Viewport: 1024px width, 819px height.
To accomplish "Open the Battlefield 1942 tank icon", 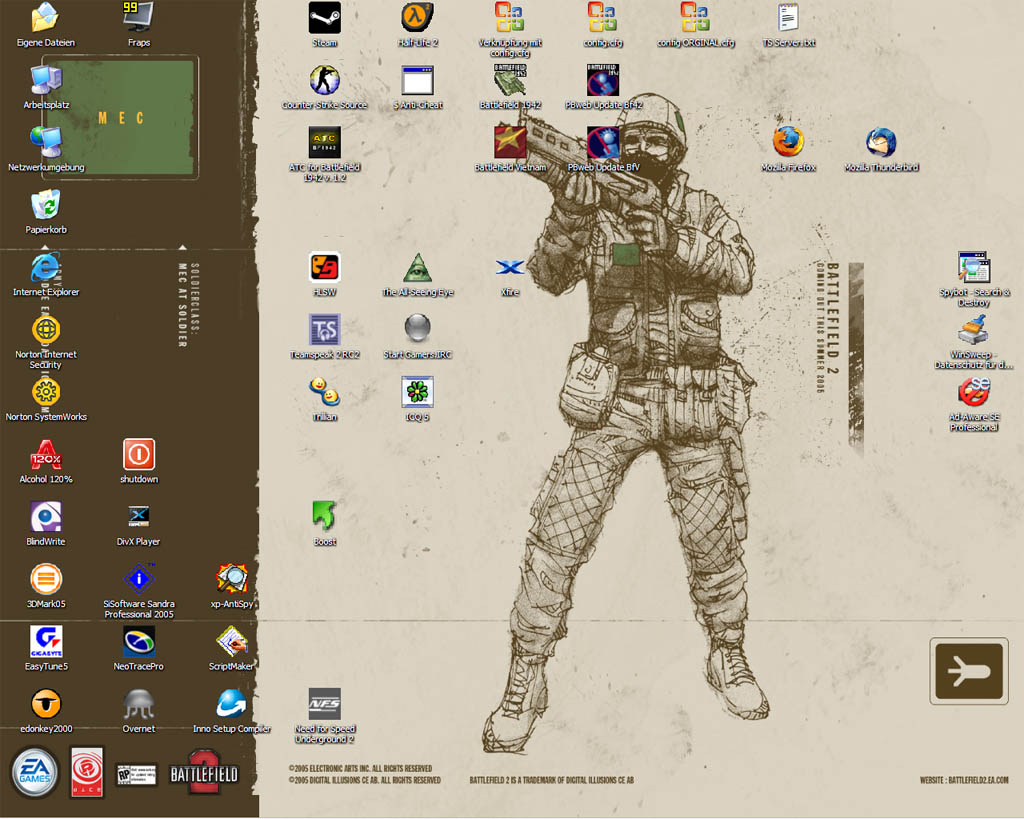I will tap(510, 80).
